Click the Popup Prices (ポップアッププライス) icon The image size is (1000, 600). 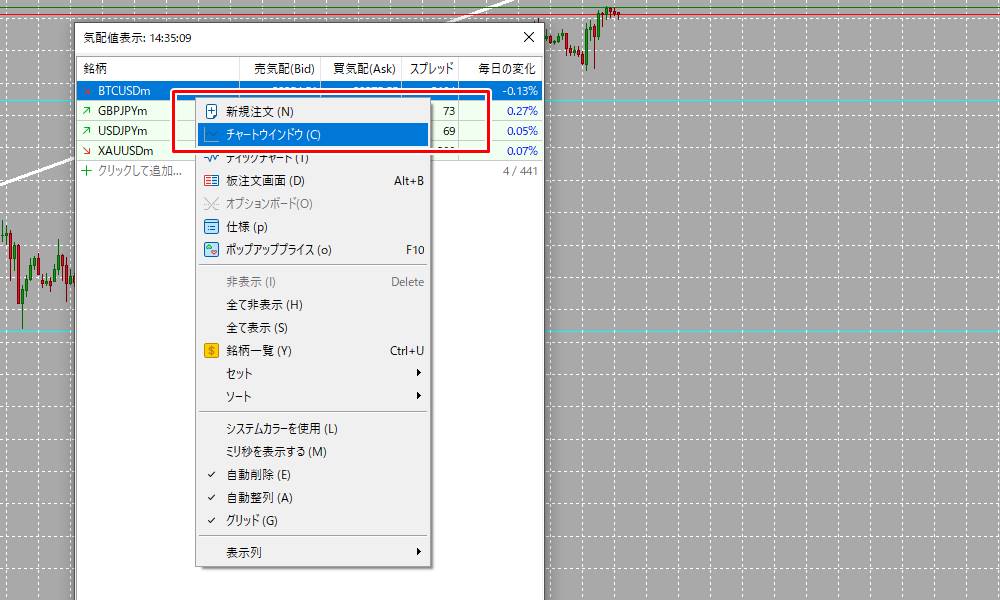(211, 250)
